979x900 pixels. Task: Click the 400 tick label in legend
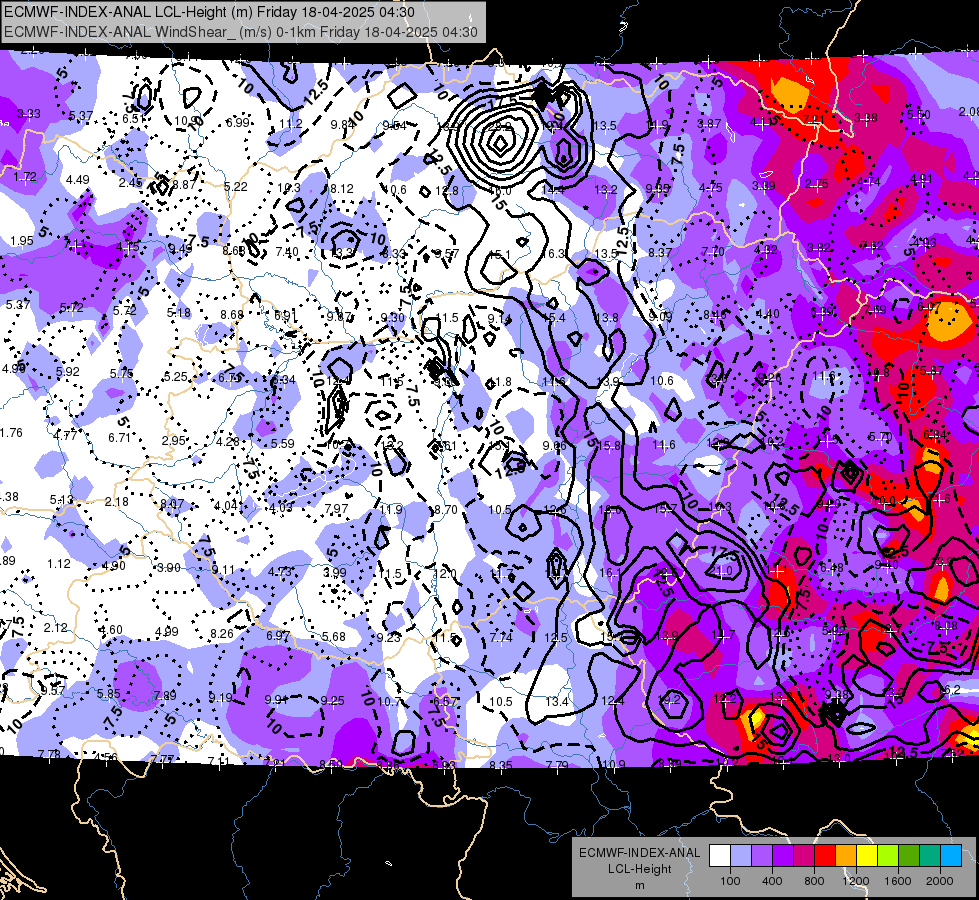[x=772, y=881]
